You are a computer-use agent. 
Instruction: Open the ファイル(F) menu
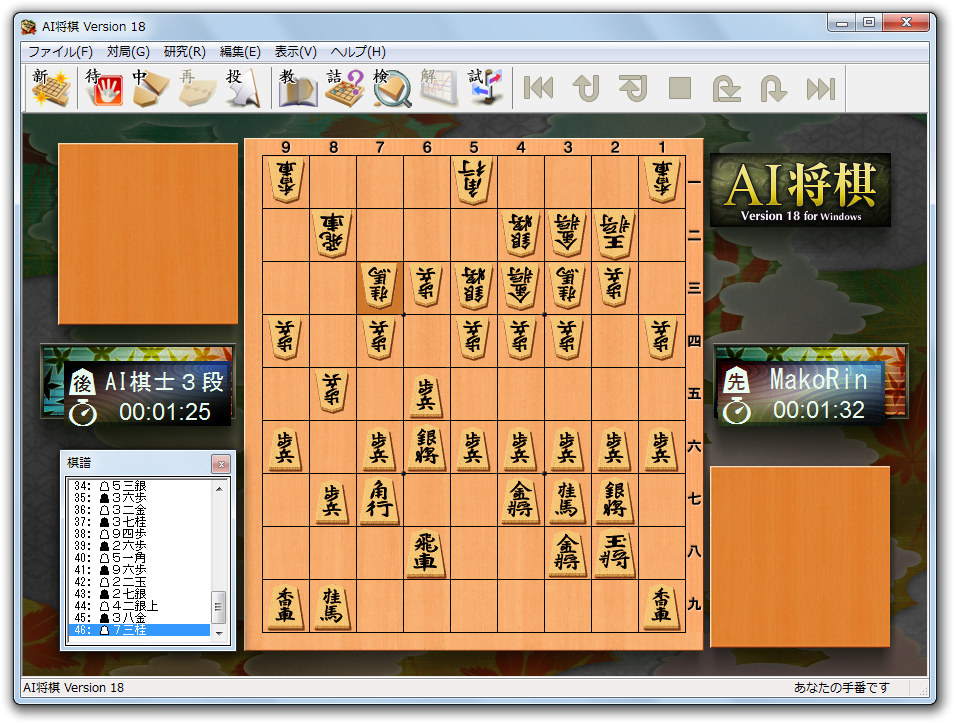(x=60, y=52)
